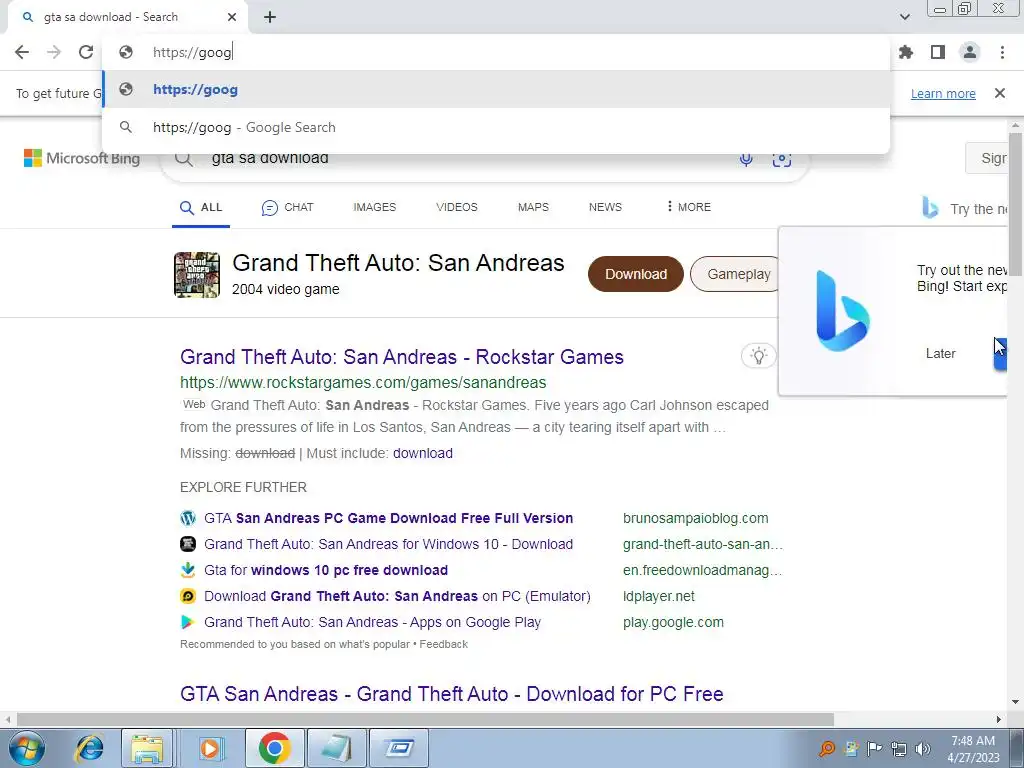The width and height of the screenshot is (1024, 768).
Task: Close the 'gta sa download' tab
Action: (x=232, y=17)
